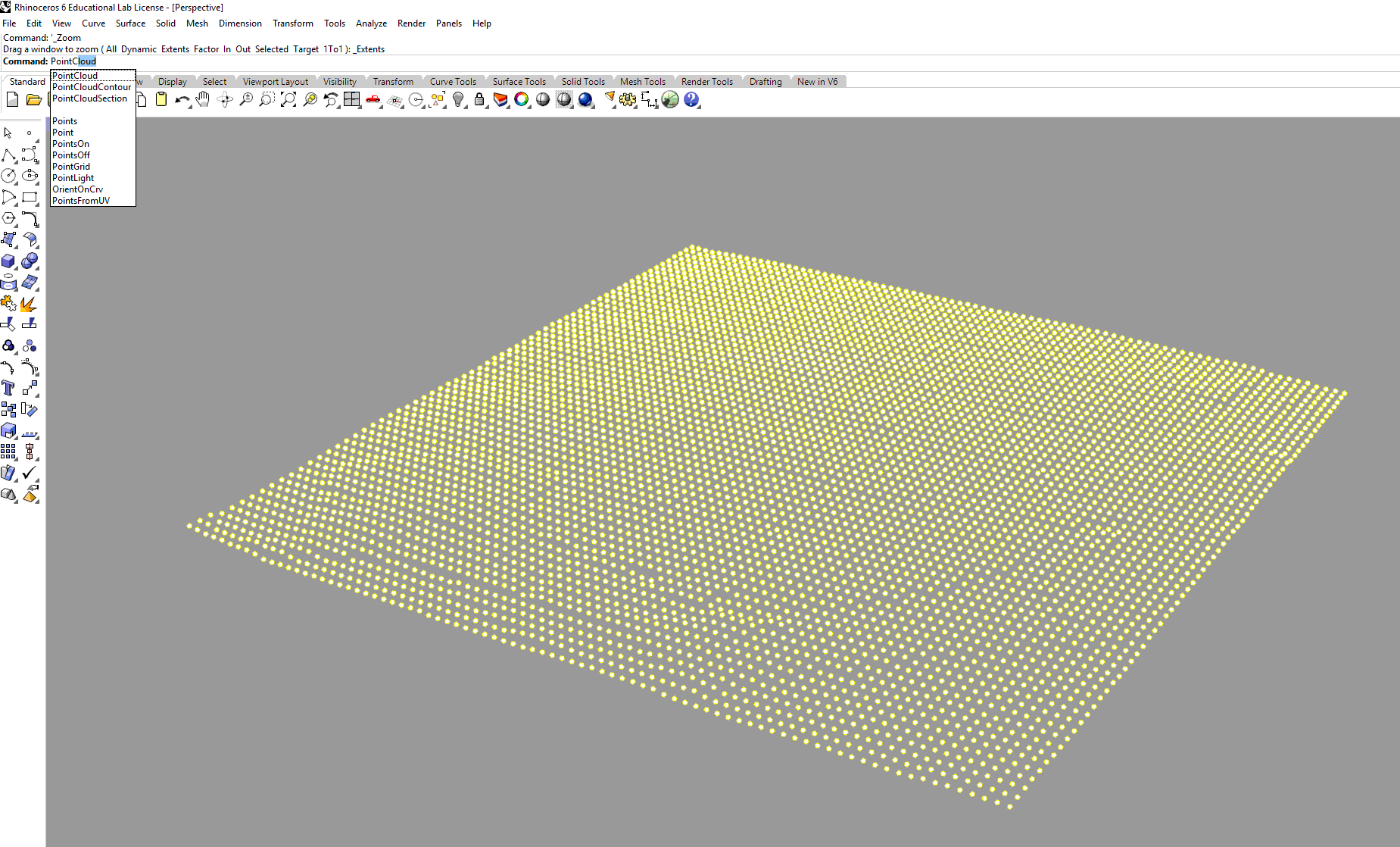The width and height of the screenshot is (1400, 847).
Task: Open the Transform menu
Action: pyautogui.click(x=292, y=23)
